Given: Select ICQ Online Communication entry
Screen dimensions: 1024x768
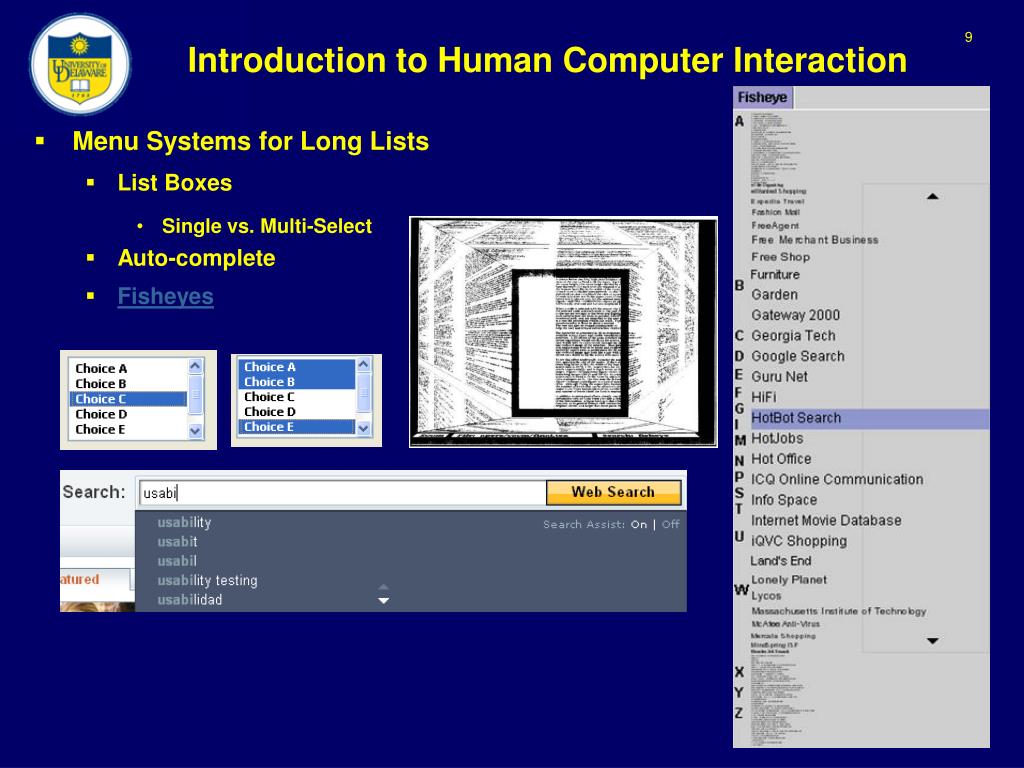Looking at the screenshot, I should point(837,479).
